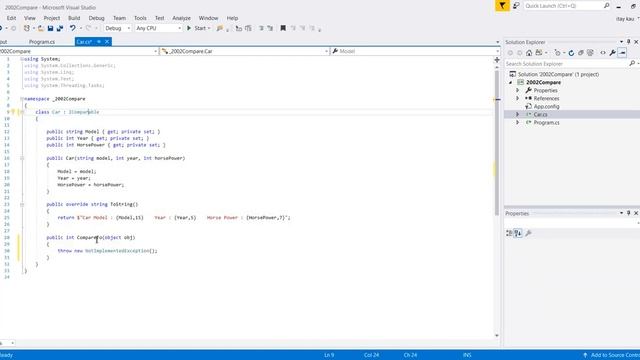Select App.config in Solution Explorer
The image size is (640, 360).
547,107
